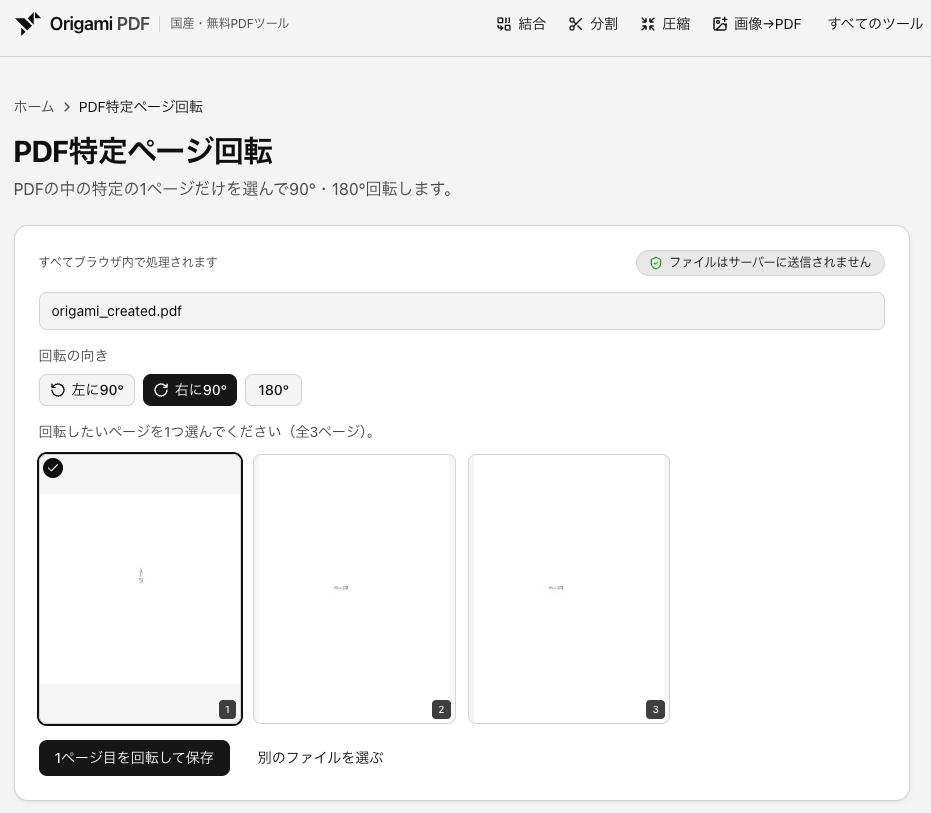
Task: Click すべてブラウザ内で処理されます text
Action: click(x=128, y=262)
